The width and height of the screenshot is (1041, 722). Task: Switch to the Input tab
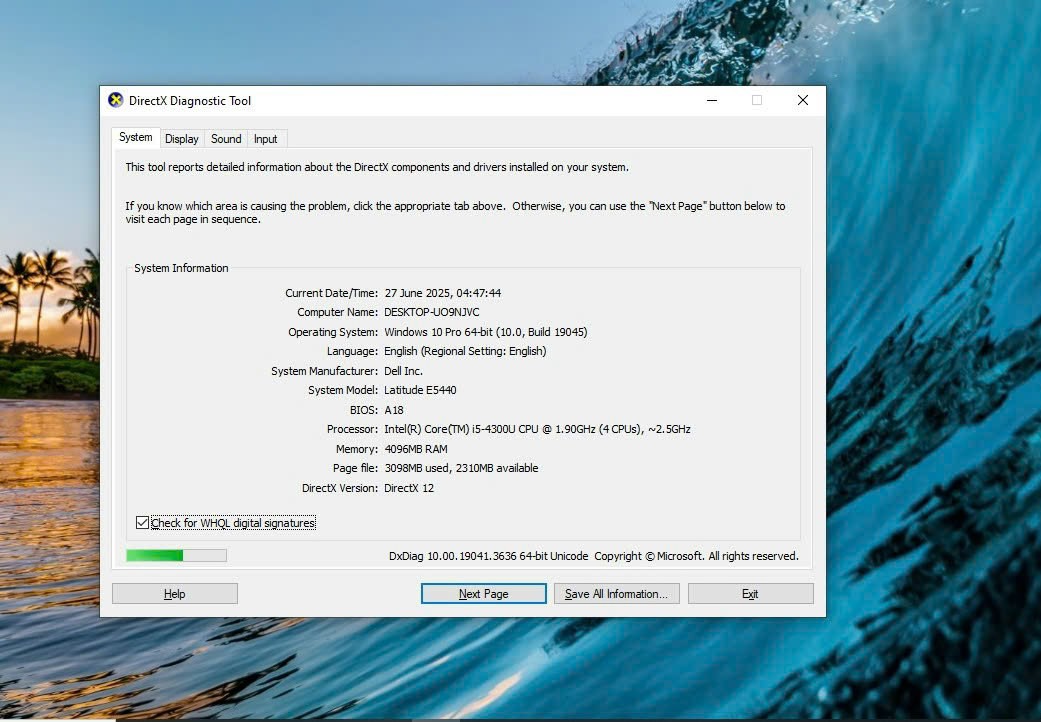point(266,139)
